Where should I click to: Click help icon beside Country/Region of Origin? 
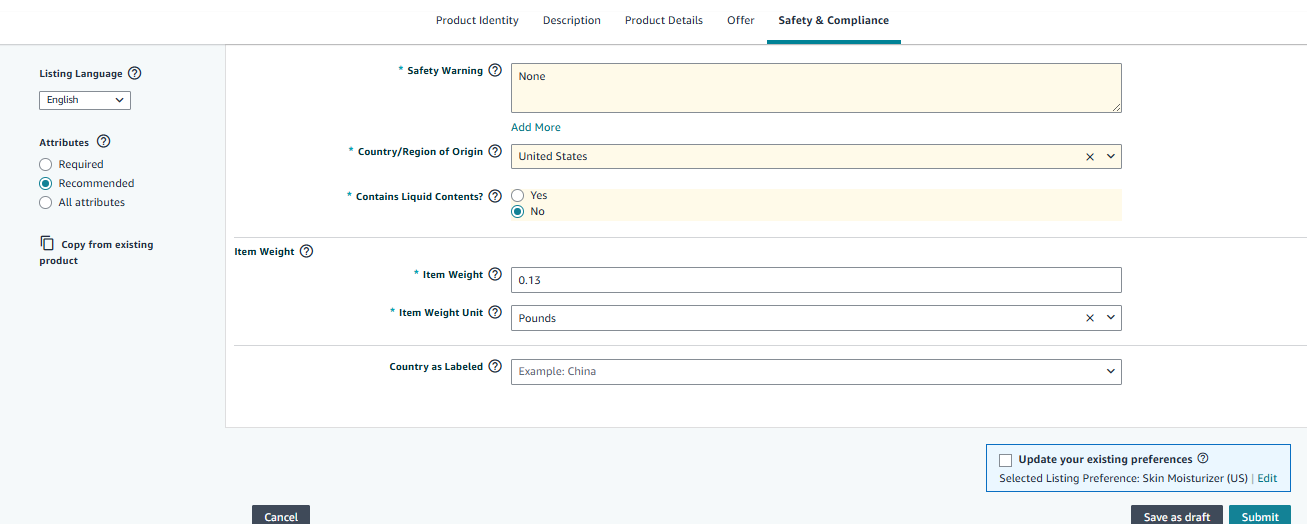(x=495, y=152)
